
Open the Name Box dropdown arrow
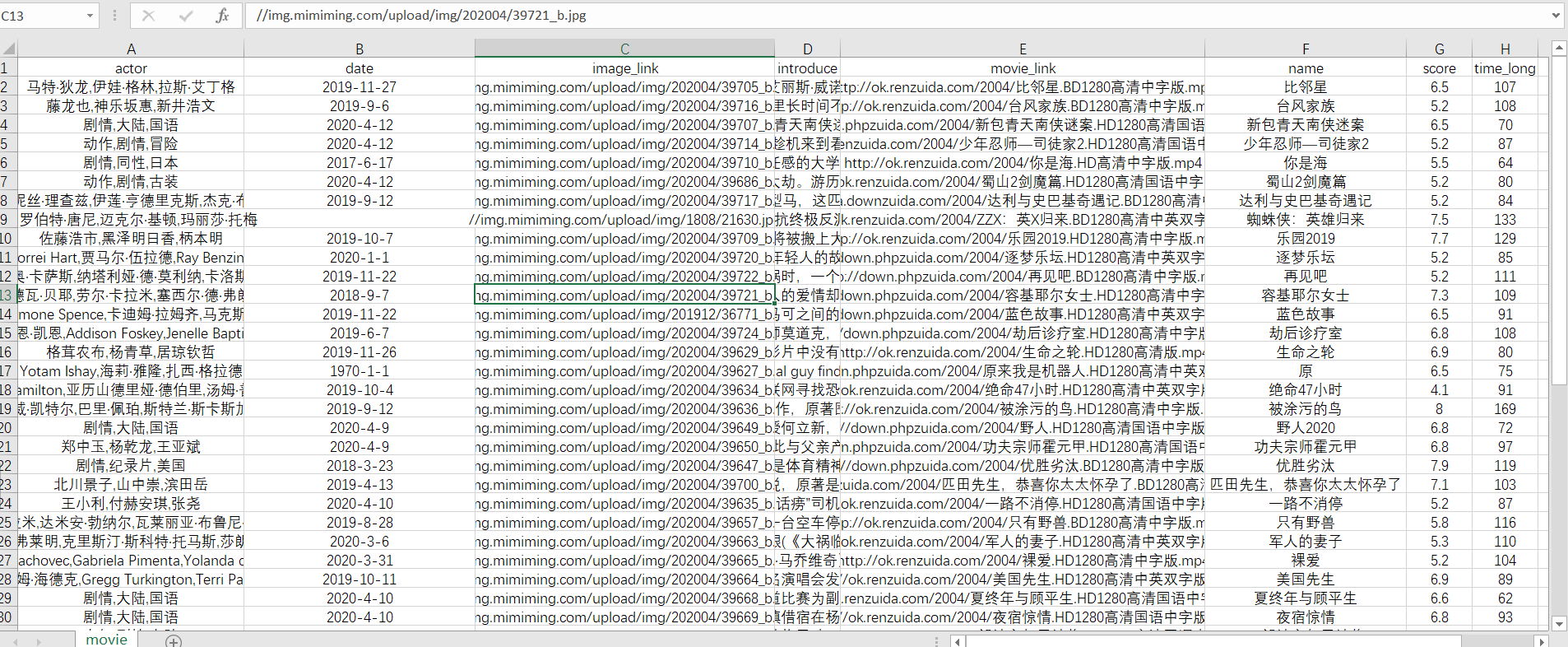(x=90, y=16)
